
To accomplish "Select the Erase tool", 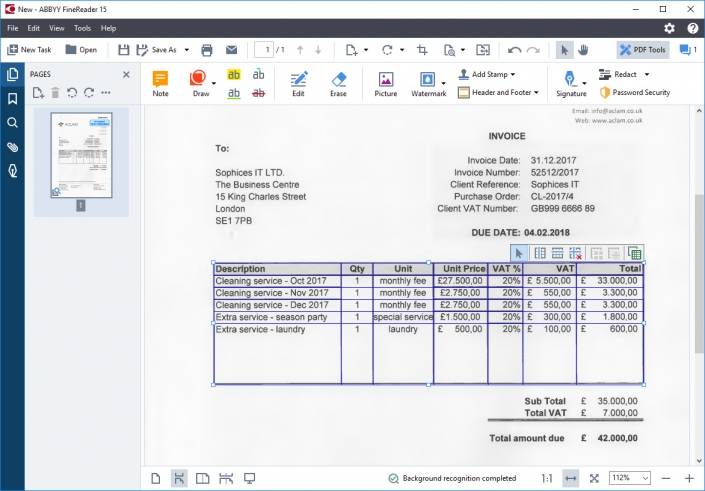I will [x=338, y=84].
